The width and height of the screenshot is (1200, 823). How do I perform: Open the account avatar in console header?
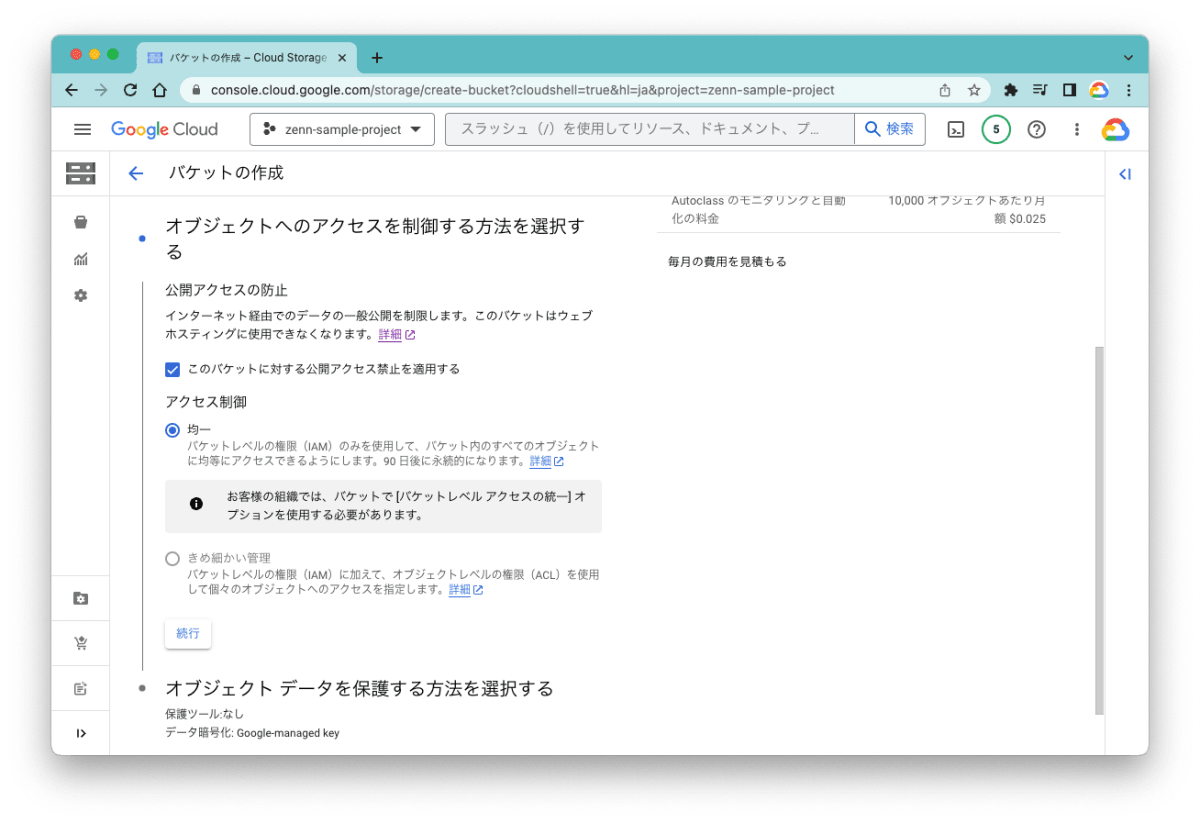pos(1115,130)
